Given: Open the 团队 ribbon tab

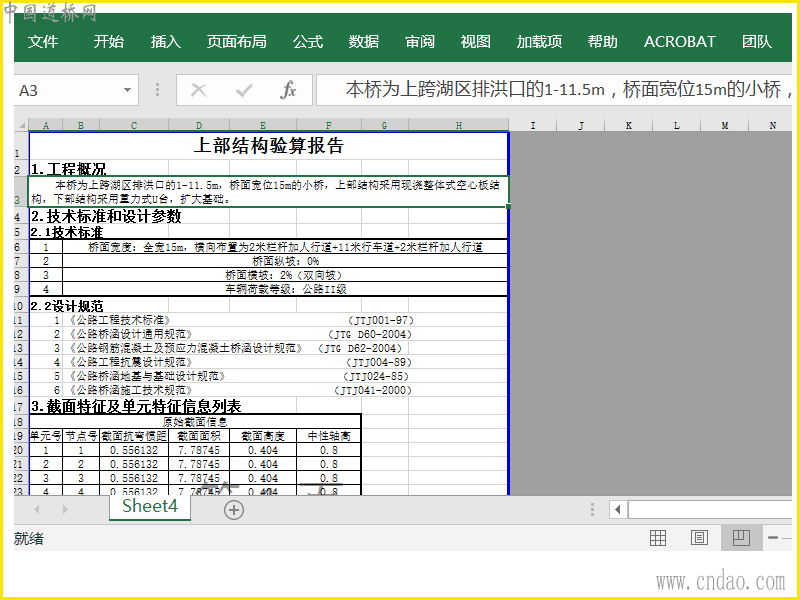Looking at the screenshot, I should [757, 41].
